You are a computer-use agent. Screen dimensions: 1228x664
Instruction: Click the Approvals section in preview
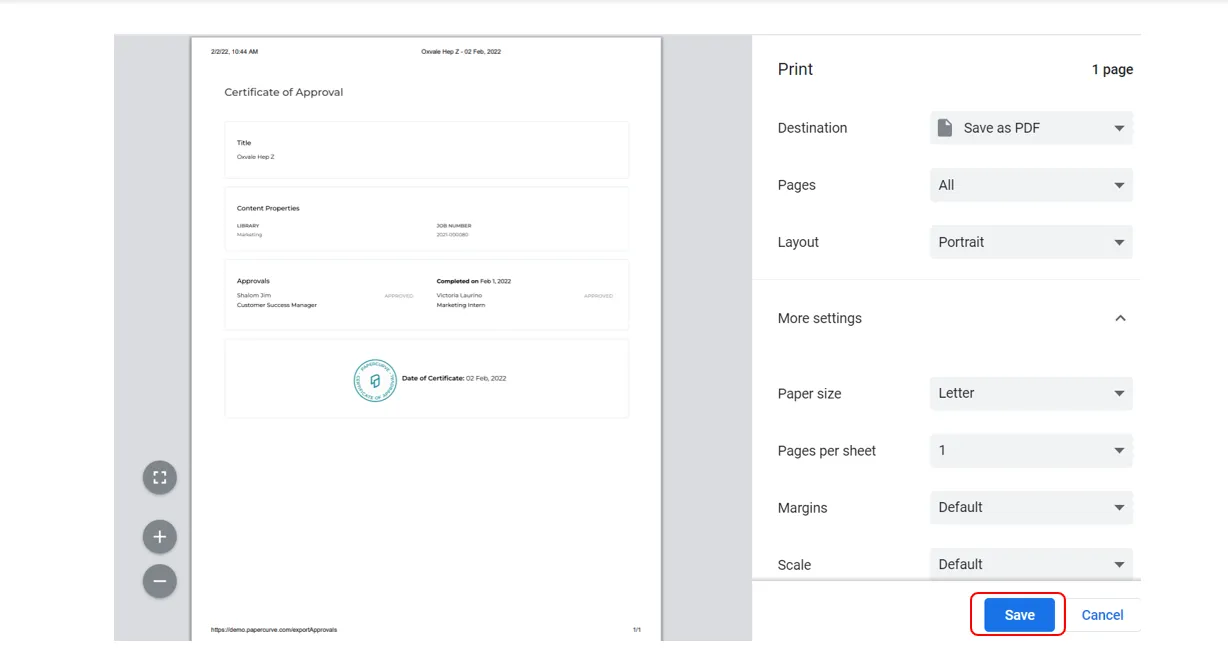[x=426, y=295]
